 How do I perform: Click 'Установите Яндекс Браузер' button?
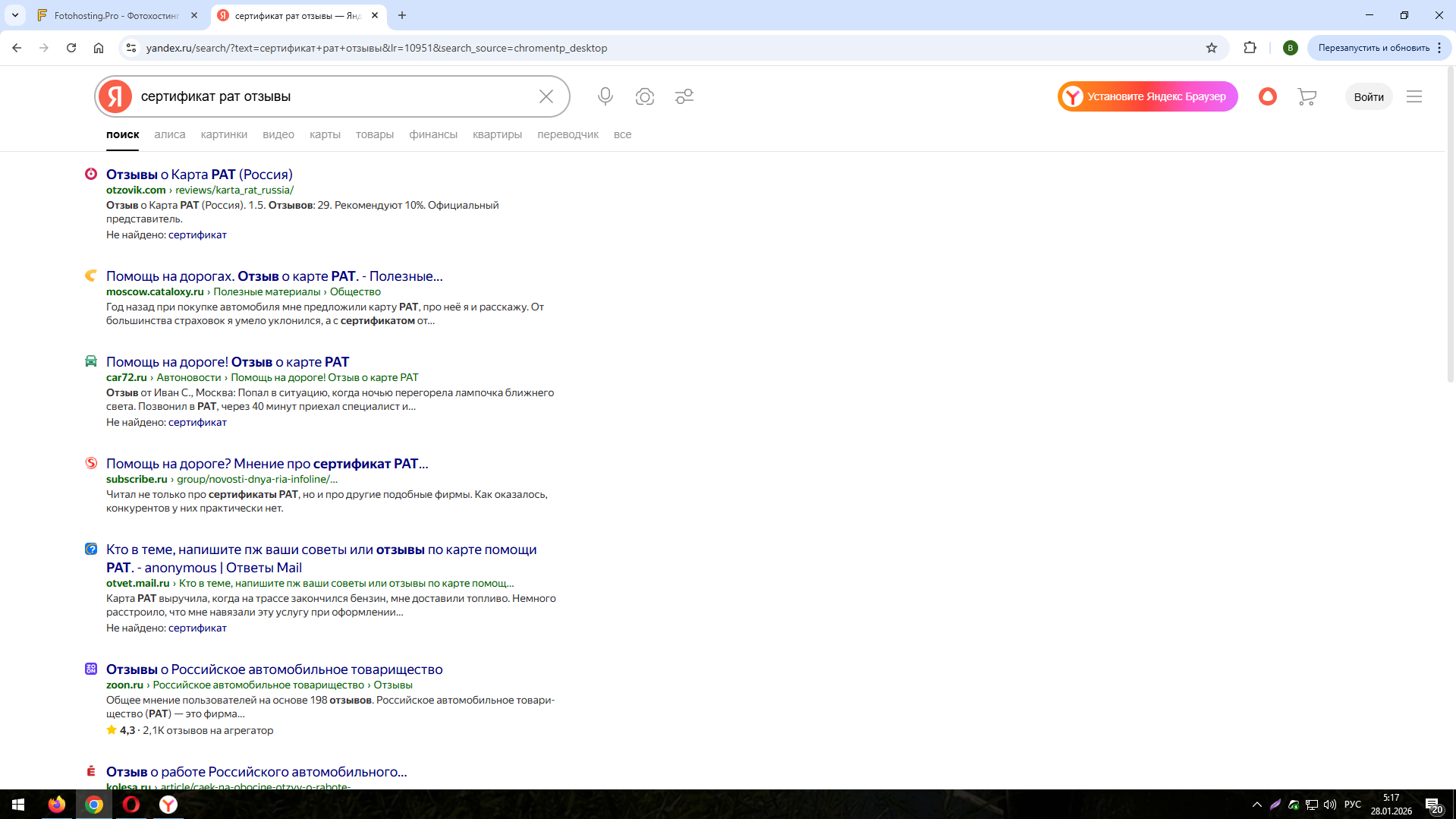point(1148,96)
